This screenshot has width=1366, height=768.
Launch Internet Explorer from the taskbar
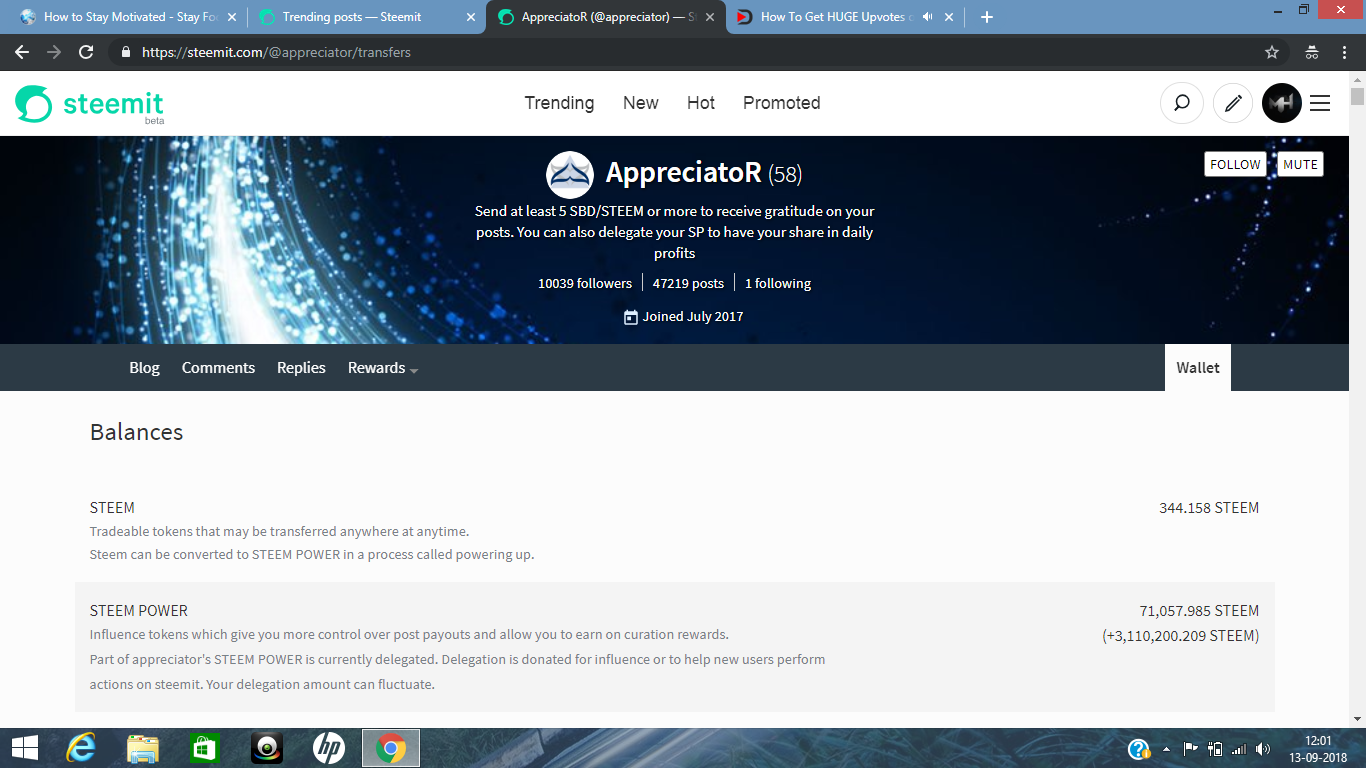click(81, 748)
